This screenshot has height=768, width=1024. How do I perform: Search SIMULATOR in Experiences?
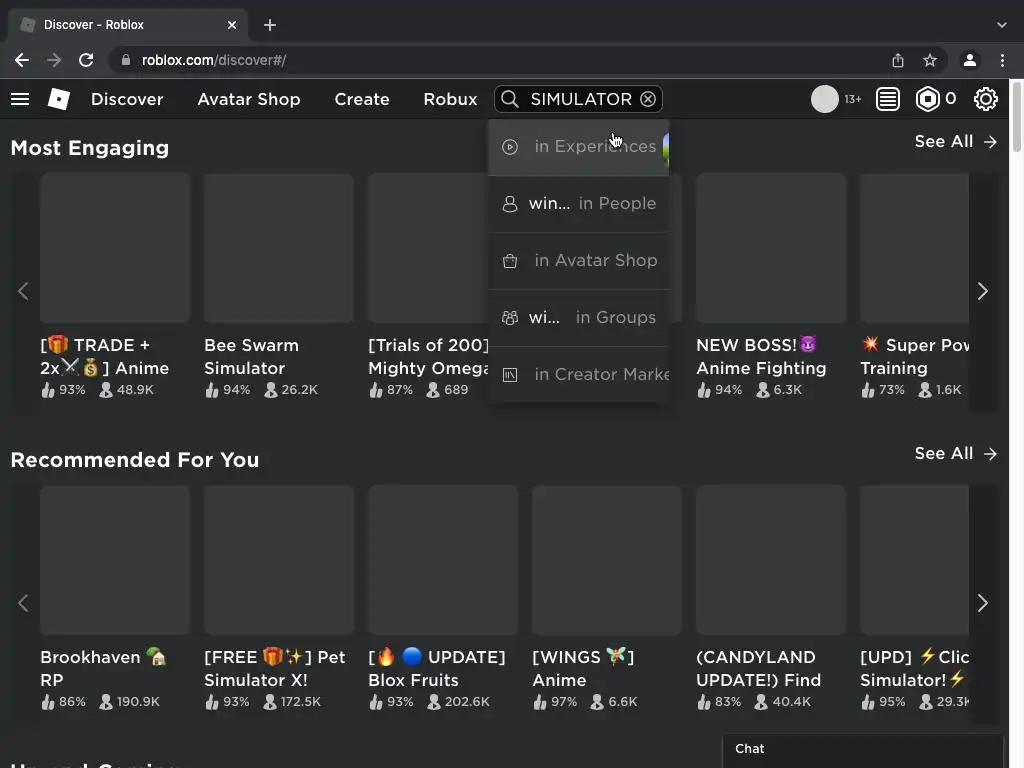click(x=579, y=147)
